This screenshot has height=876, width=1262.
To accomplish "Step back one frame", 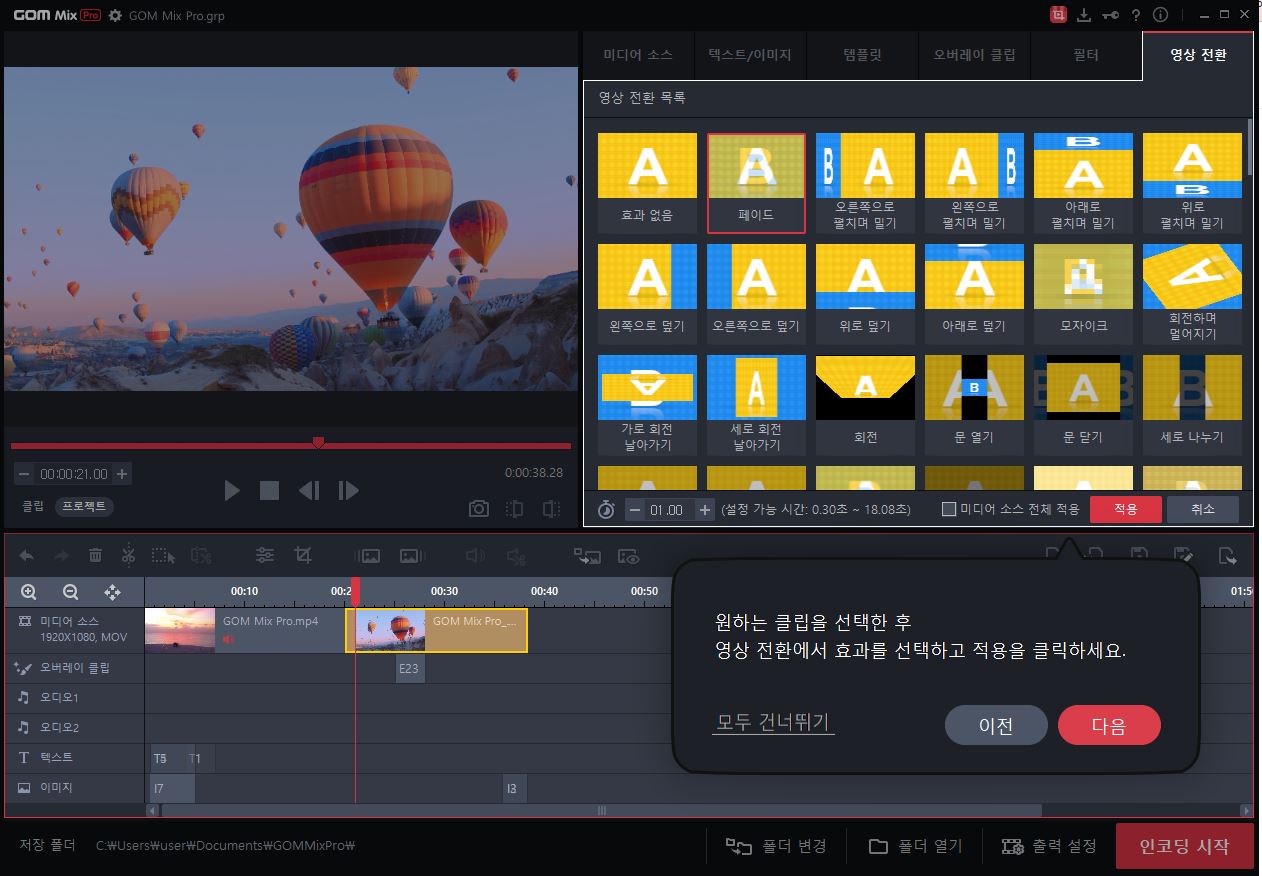I will pos(309,490).
